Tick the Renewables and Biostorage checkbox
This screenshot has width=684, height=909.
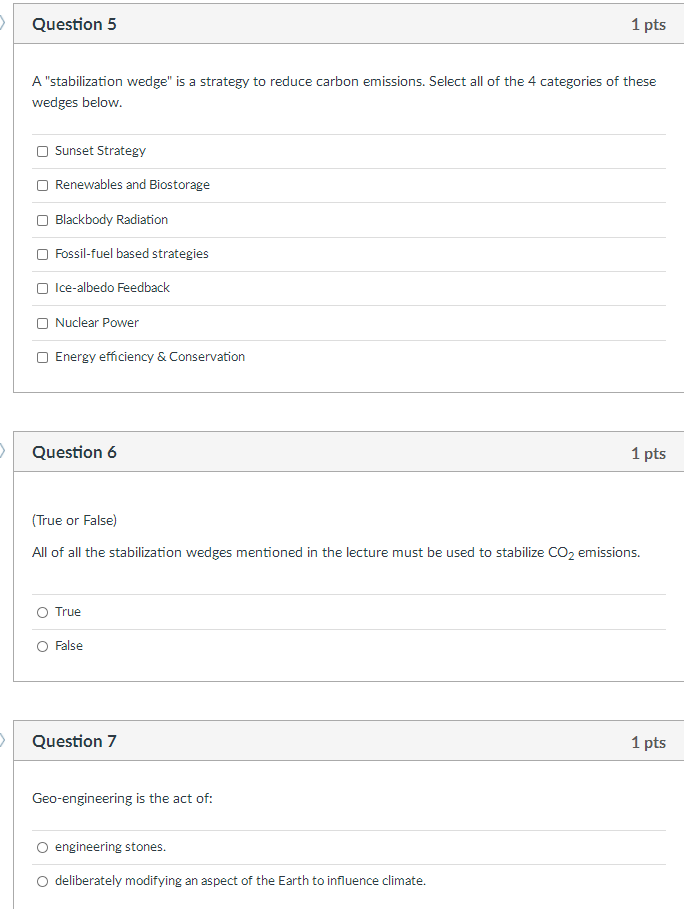pos(42,186)
